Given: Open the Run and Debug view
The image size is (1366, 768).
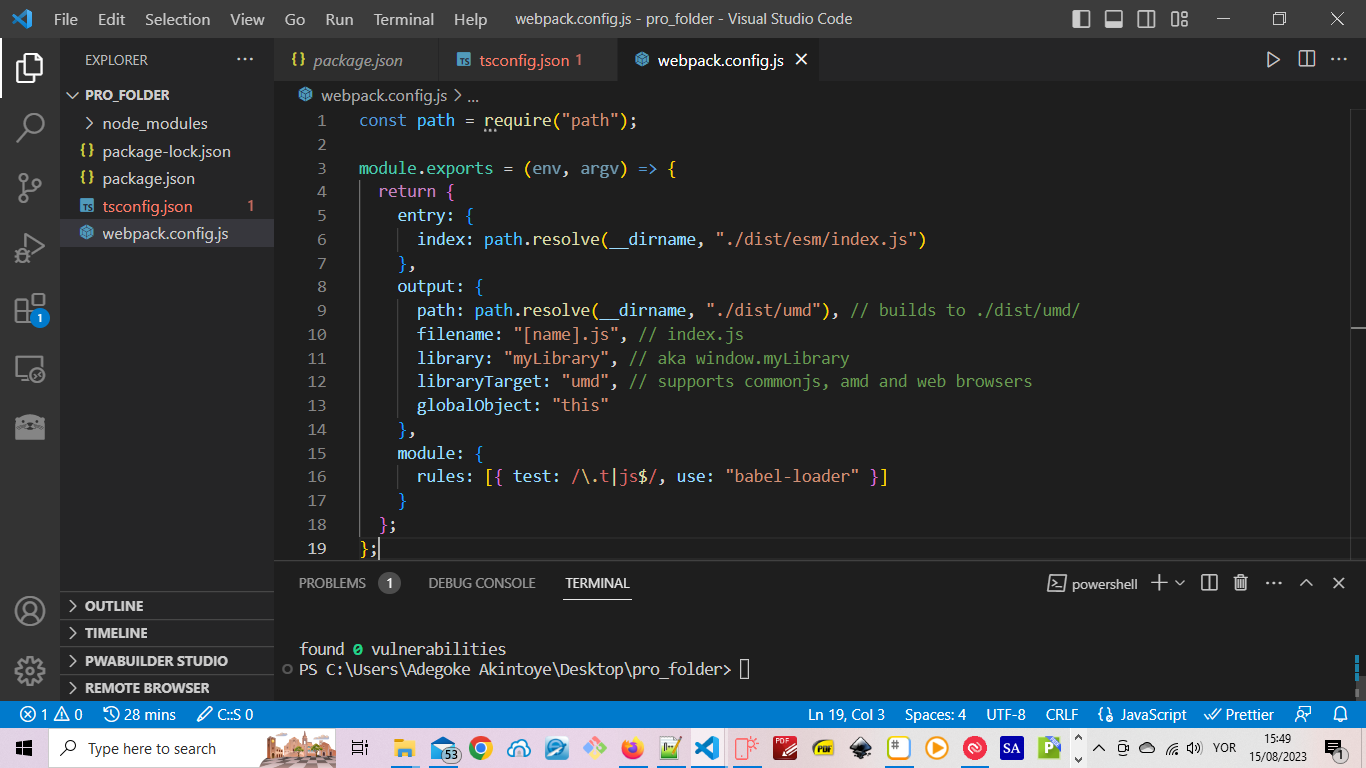Looking at the screenshot, I should point(30,248).
